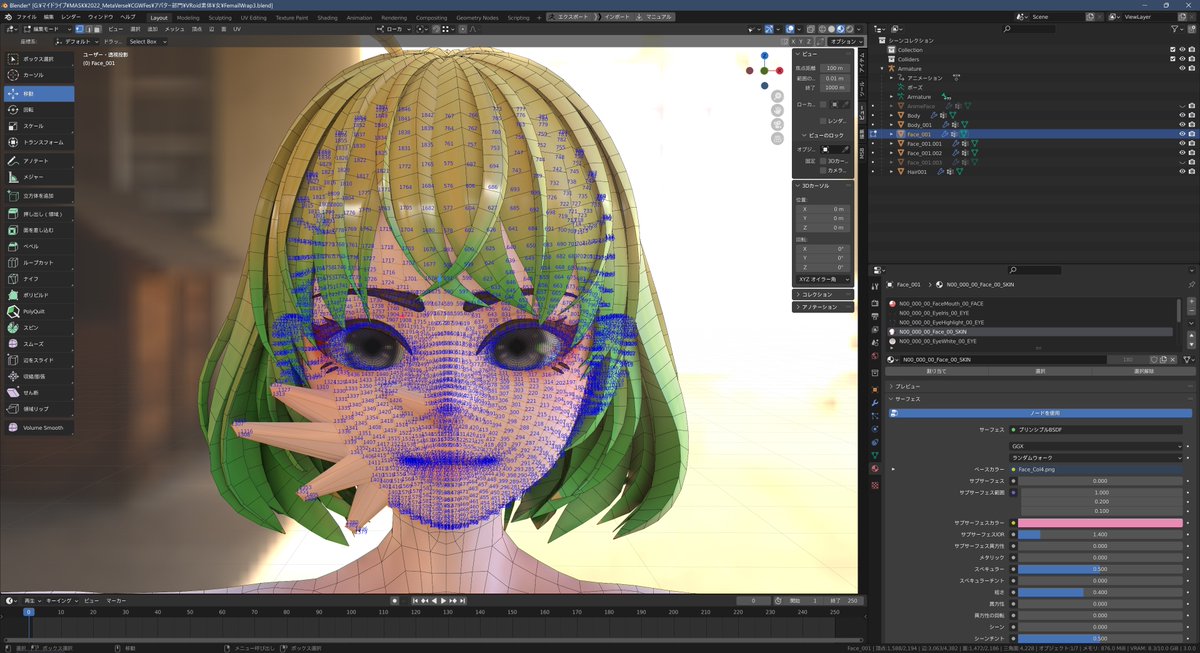Switch to the Sculpting workspace tab
This screenshot has height=653, width=1200.
point(220,17)
